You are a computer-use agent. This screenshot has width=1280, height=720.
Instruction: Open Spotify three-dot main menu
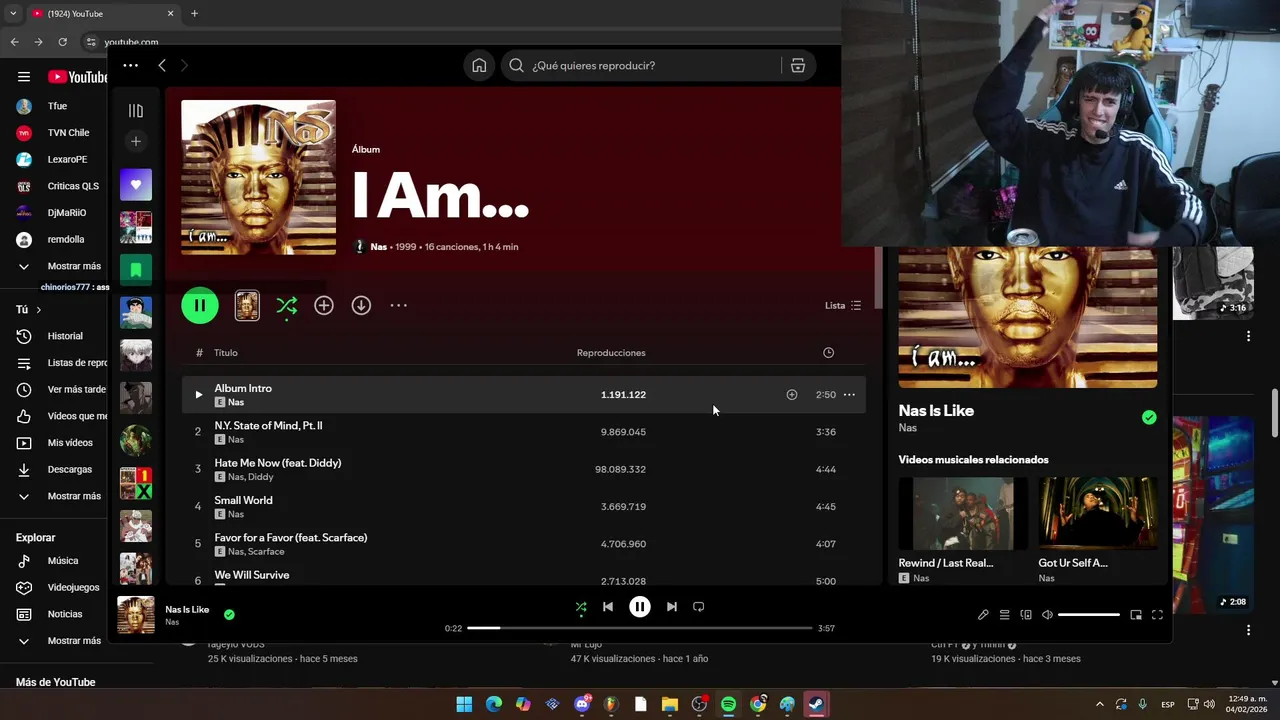point(130,65)
